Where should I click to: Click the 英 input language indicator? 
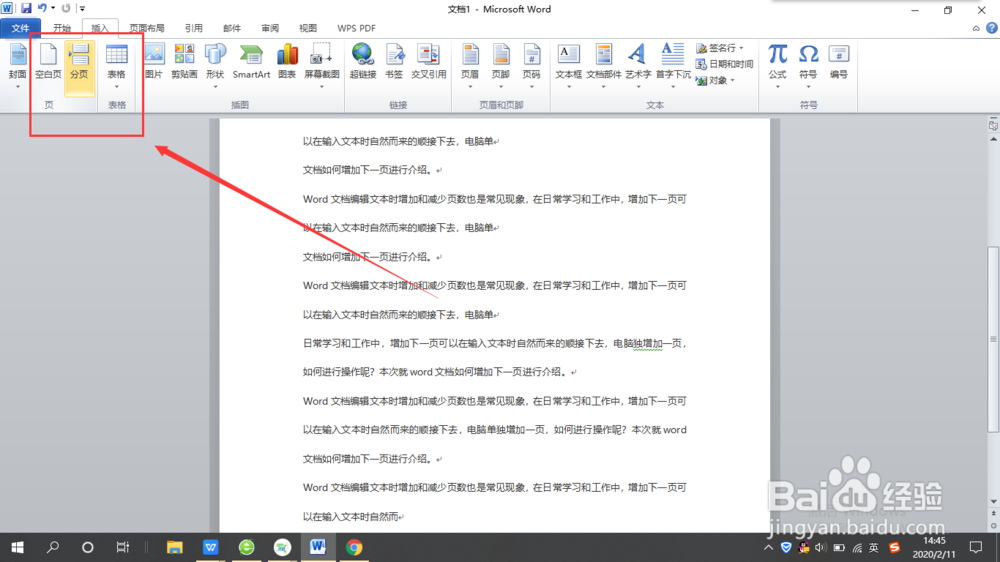(x=874, y=548)
